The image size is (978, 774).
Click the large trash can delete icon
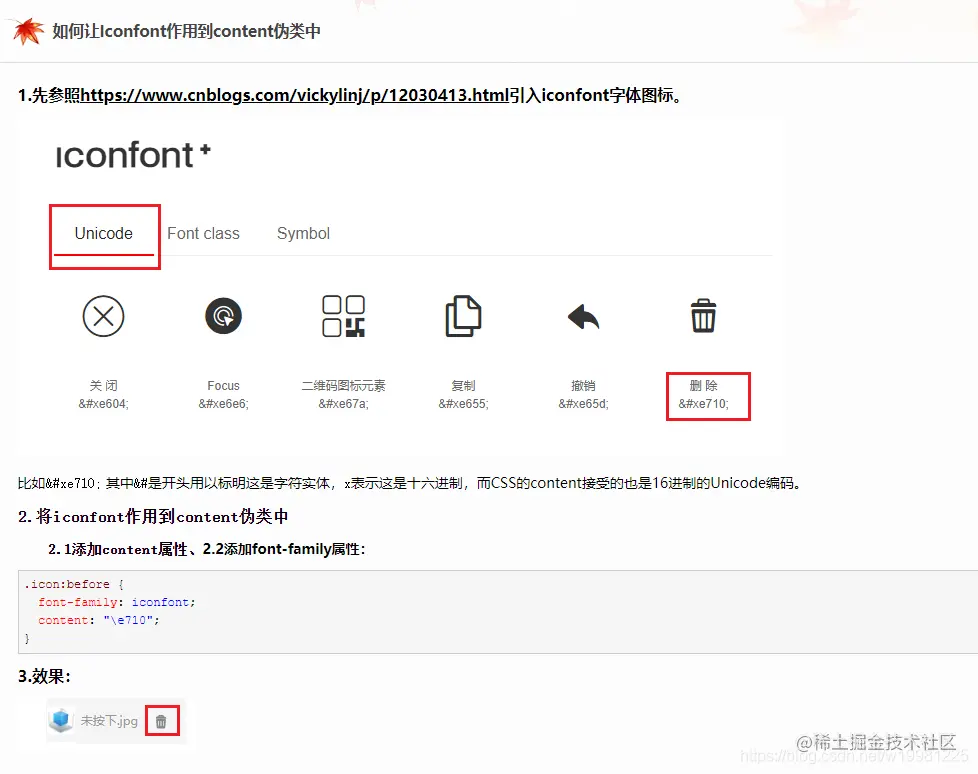704,316
